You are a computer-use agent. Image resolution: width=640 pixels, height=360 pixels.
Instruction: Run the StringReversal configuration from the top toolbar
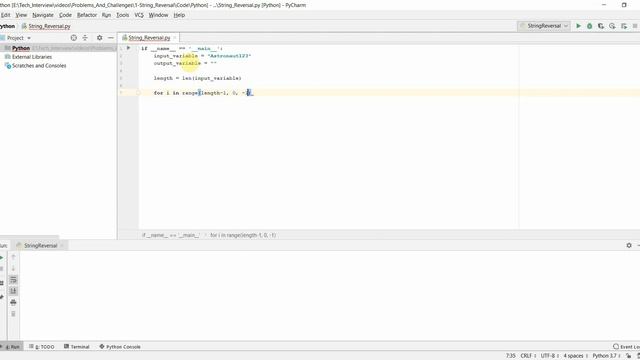point(578,26)
